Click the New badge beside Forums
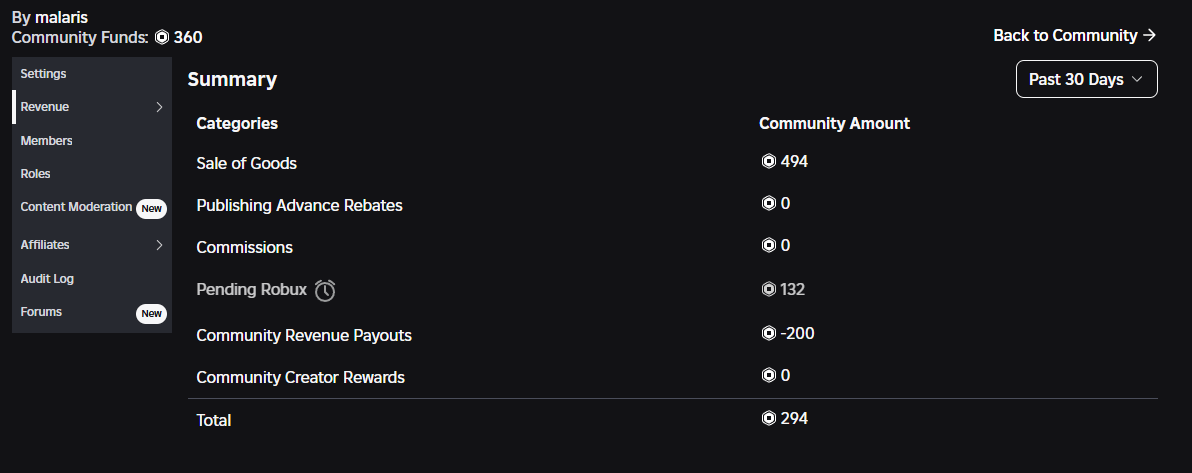1192x473 pixels. 151,313
